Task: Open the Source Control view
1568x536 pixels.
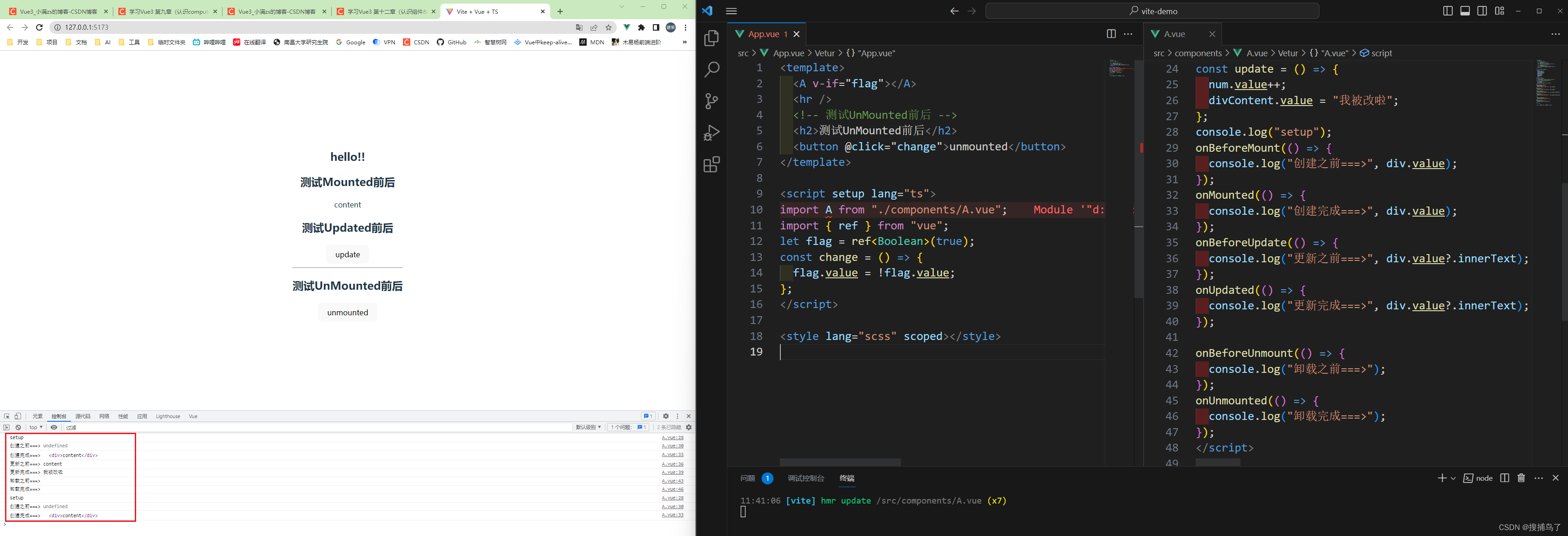Action: point(711,101)
